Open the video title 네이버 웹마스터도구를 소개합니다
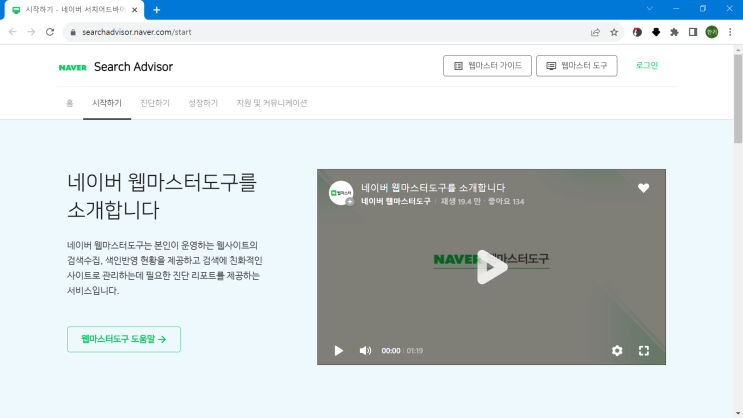Screen dimensions: 743x418 click(433, 188)
